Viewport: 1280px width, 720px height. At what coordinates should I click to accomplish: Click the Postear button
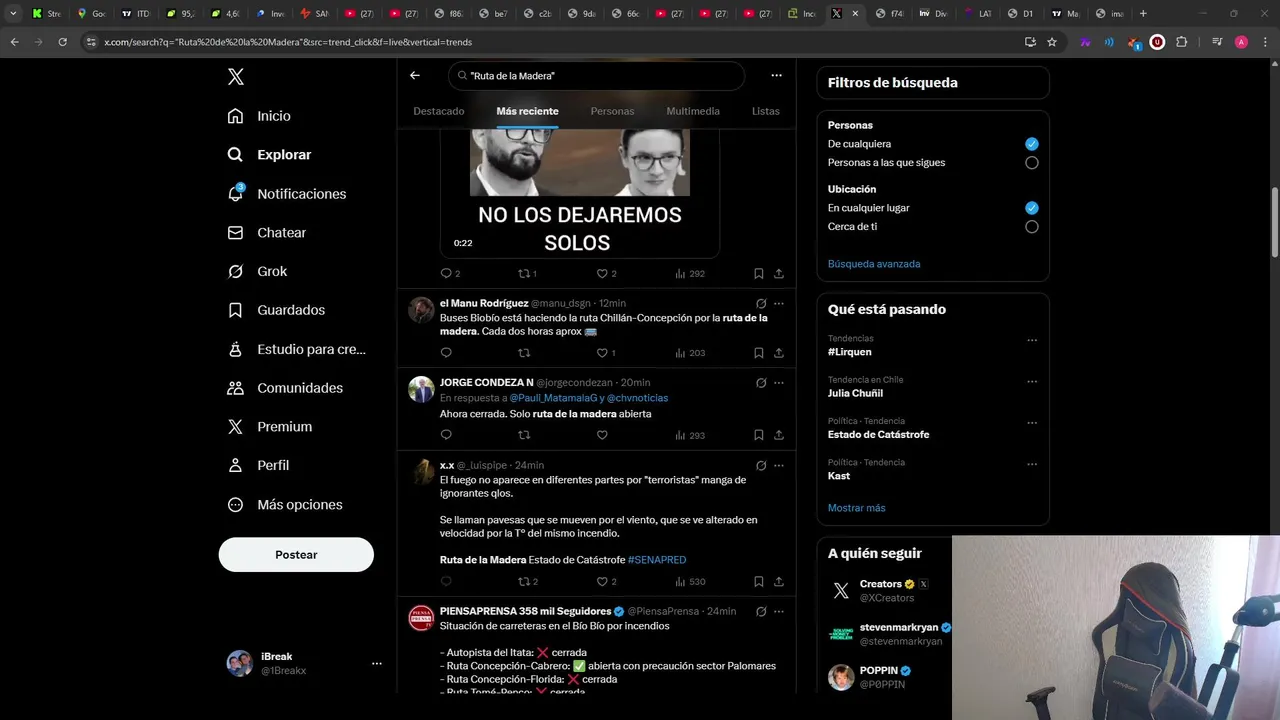click(x=296, y=555)
